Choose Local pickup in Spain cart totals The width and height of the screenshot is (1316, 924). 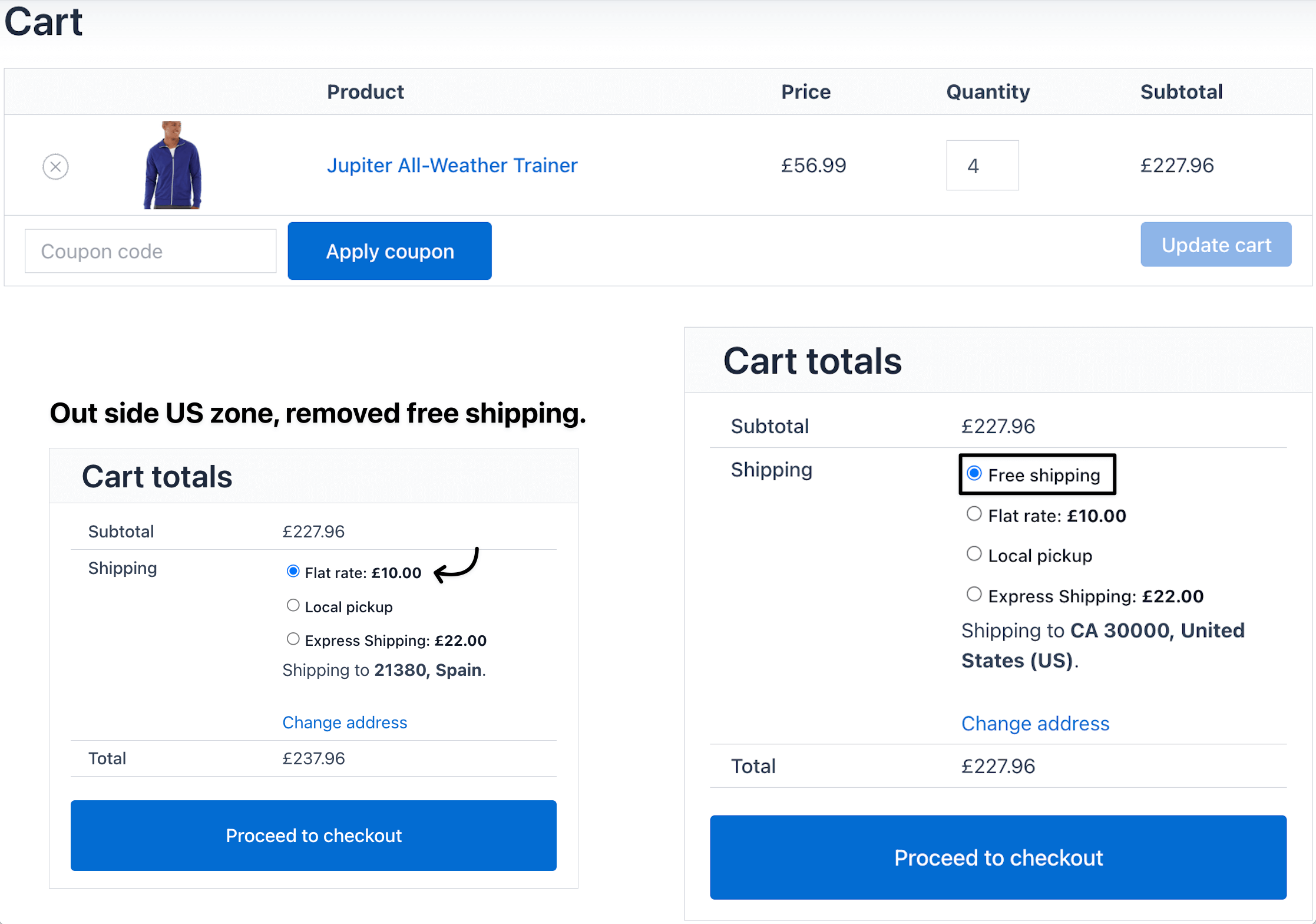tap(293, 606)
